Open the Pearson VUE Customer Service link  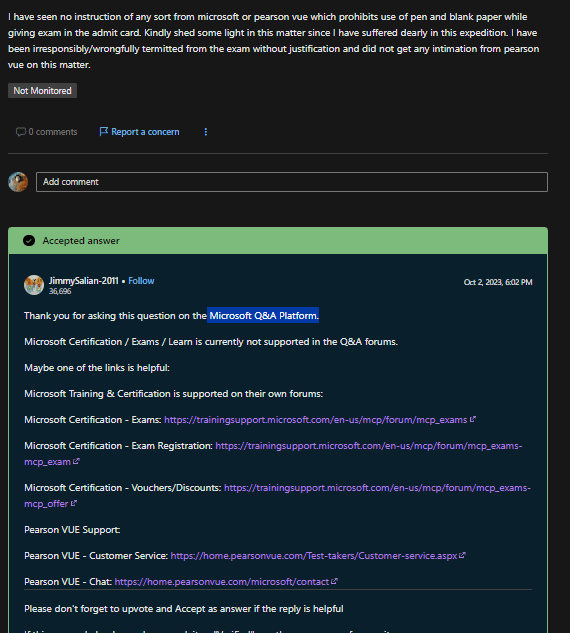point(314,556)
